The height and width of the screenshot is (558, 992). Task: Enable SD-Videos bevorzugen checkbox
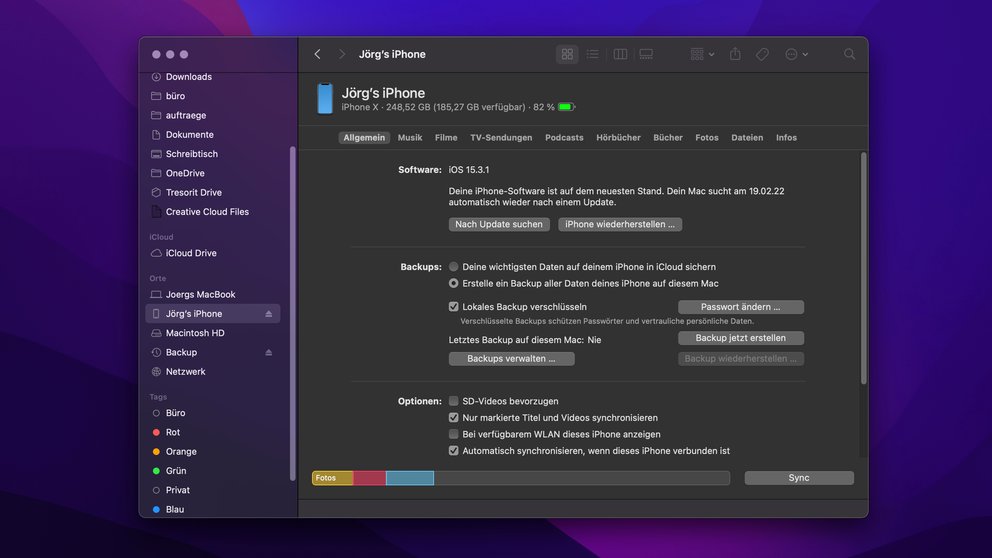454,401
